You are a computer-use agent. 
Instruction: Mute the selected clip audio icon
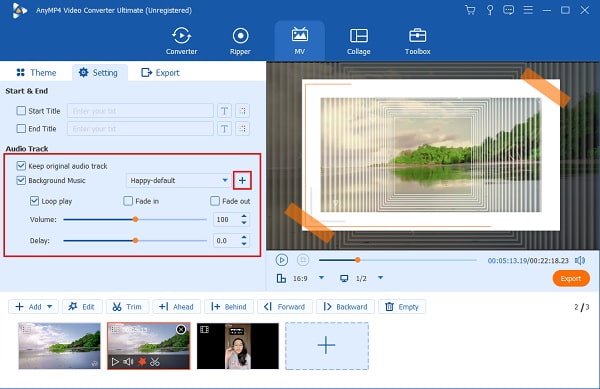click(129, 361)
